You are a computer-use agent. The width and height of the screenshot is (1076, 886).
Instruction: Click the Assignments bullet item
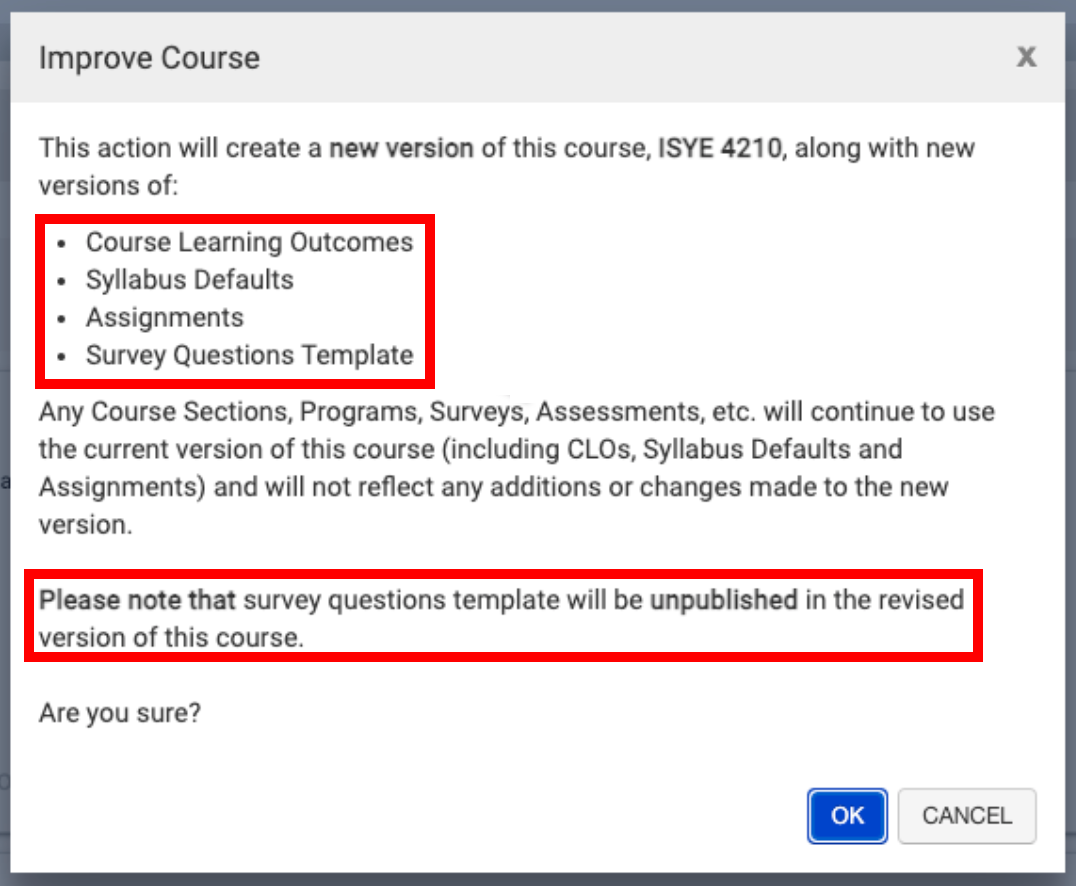tap(164, 318)
